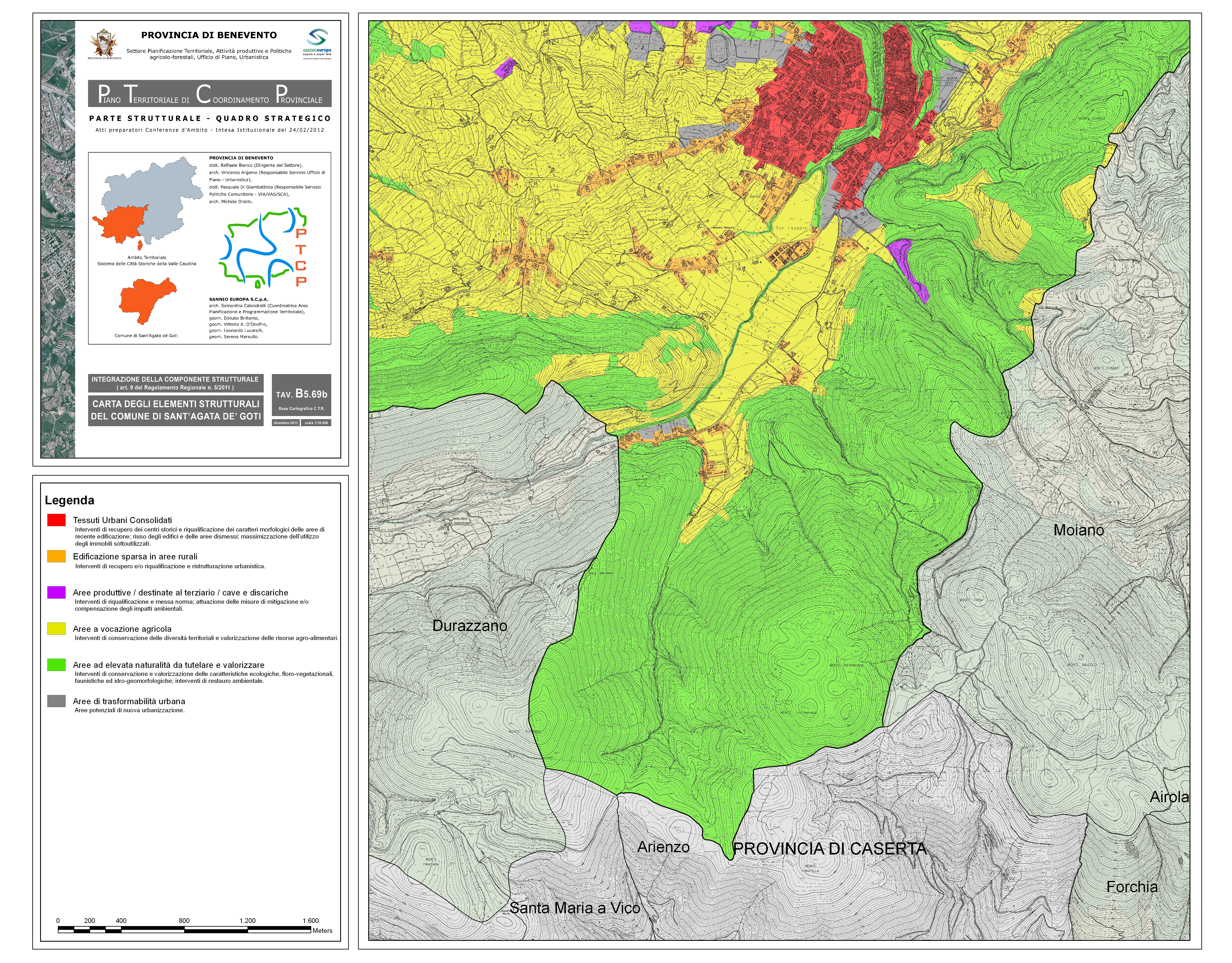Click the 'Meters' scale unit label
This screenshot has height=963, width=1232.
(322, 931)
